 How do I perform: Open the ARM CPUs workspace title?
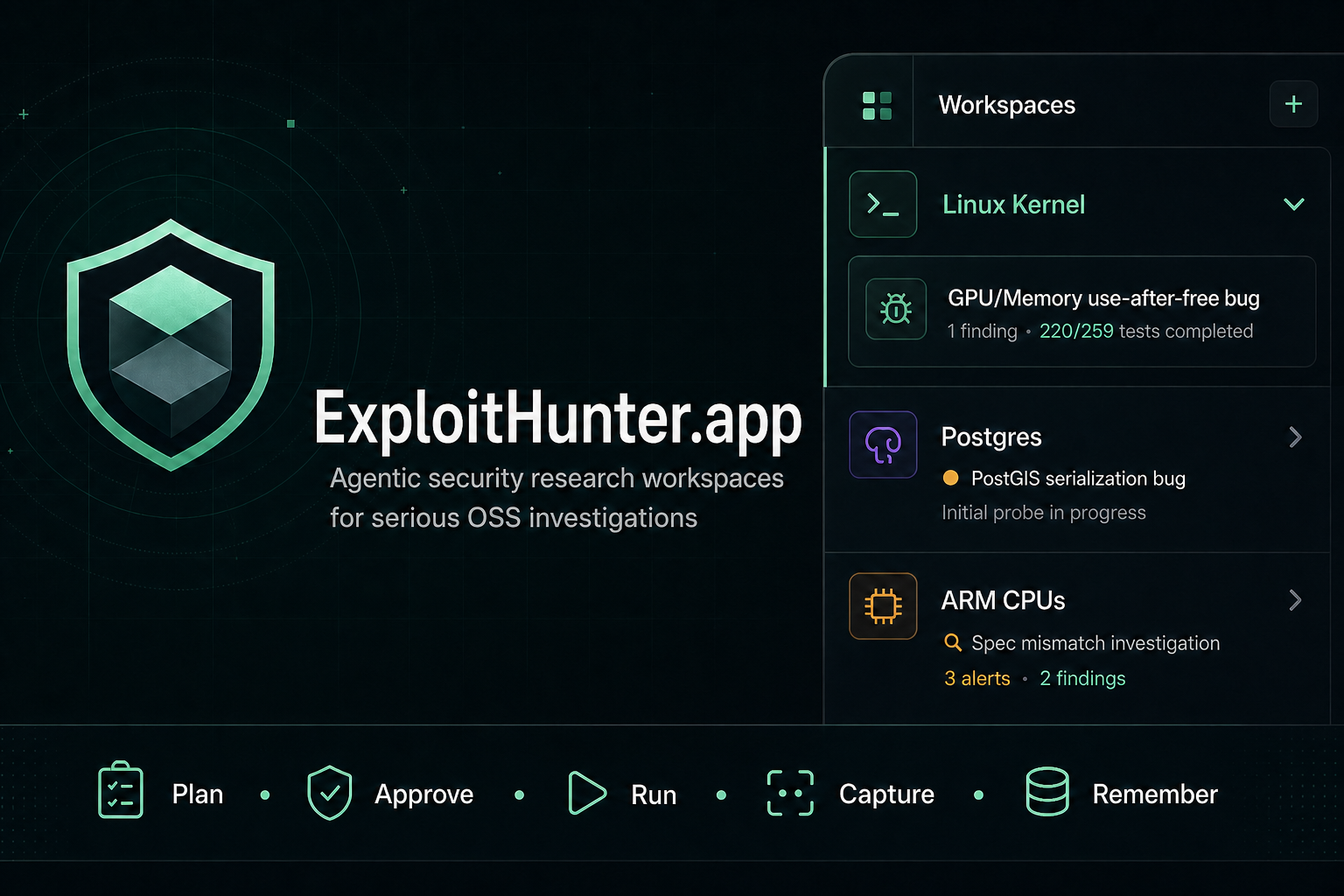pyautogui.click(x=1003, y=600)
